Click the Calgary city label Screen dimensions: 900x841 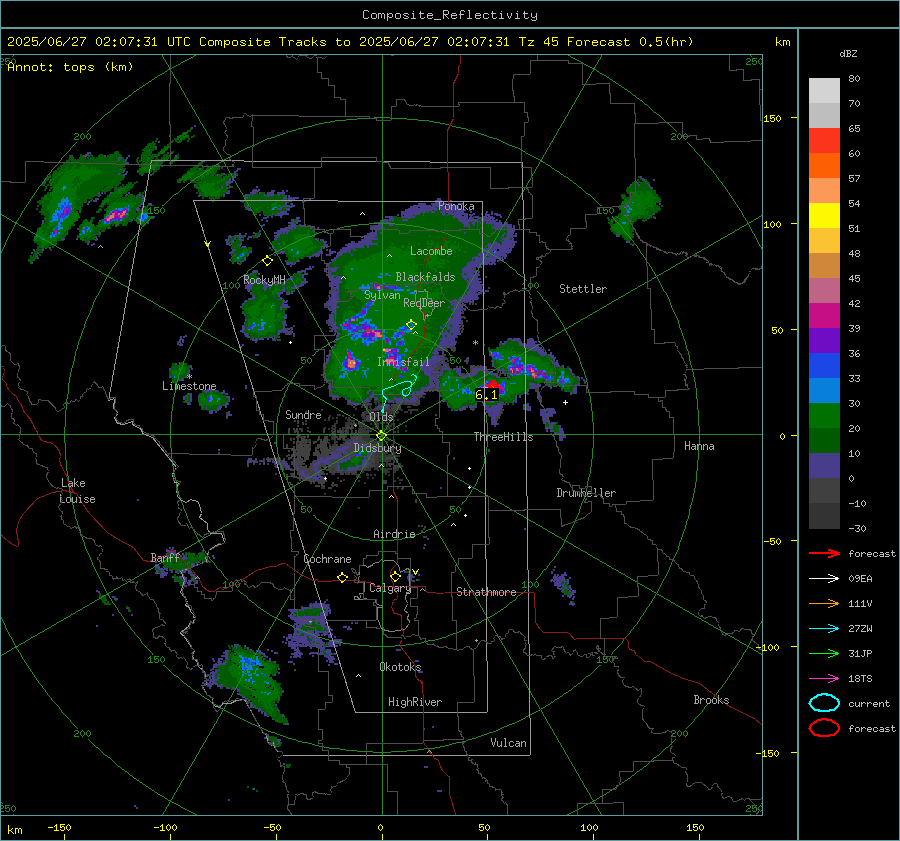(390, 588)
